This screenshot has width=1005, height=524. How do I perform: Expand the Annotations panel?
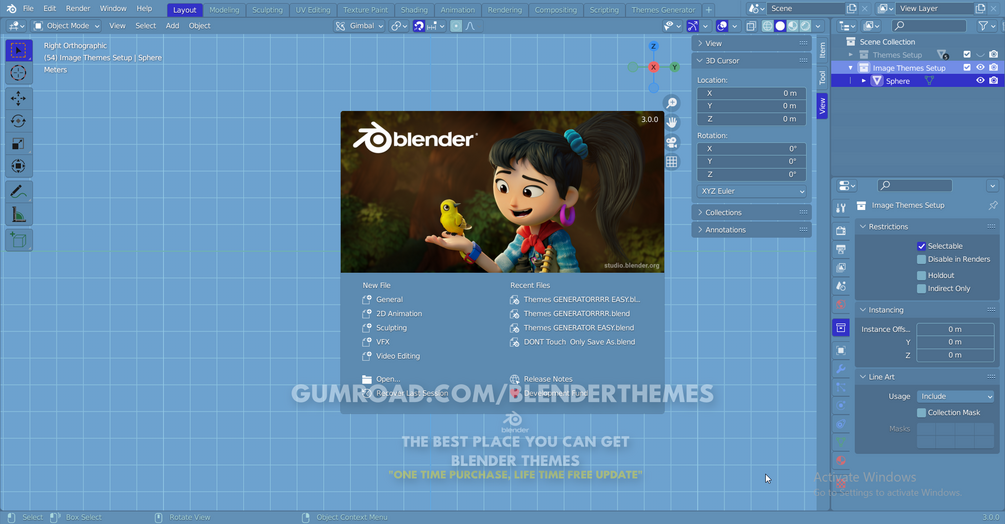(x=752, y=230)
